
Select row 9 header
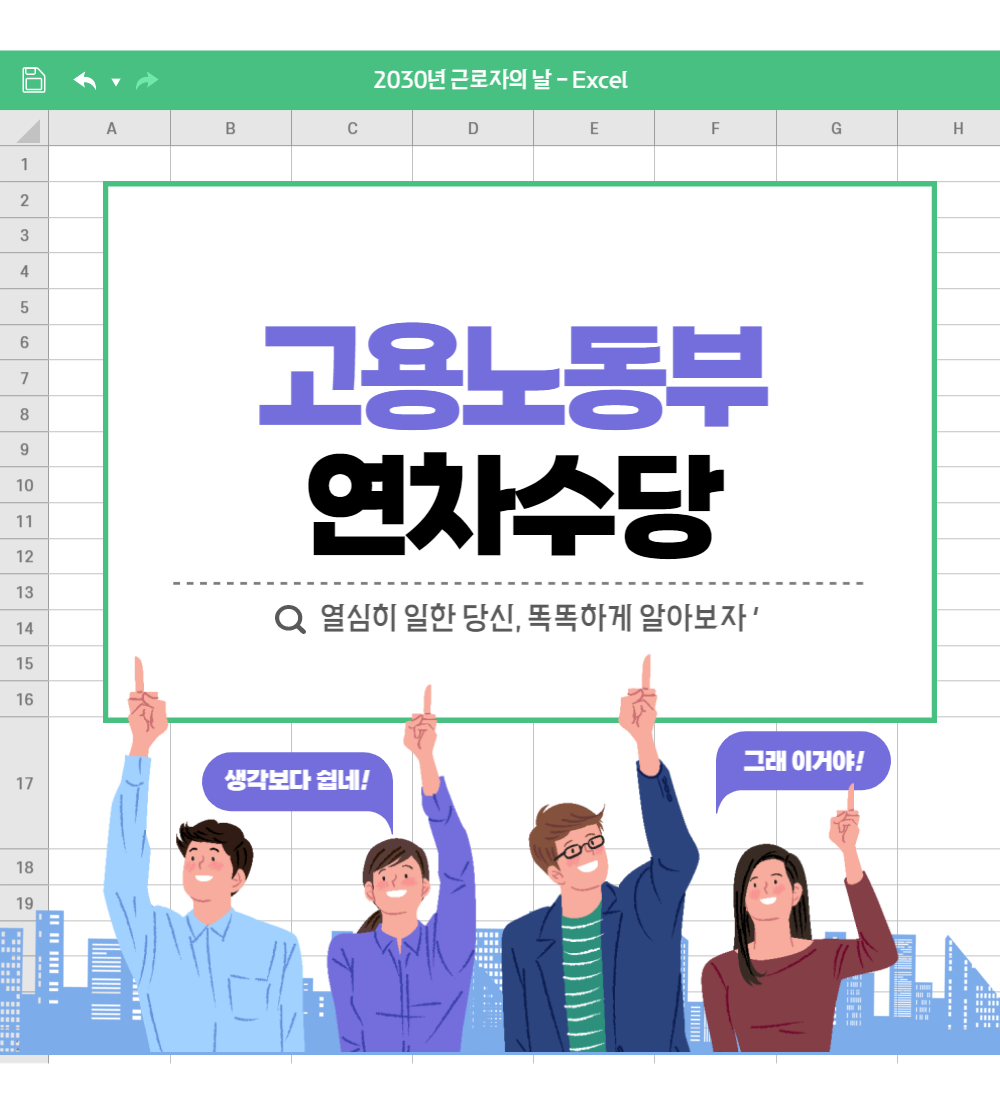pos(25,449)
